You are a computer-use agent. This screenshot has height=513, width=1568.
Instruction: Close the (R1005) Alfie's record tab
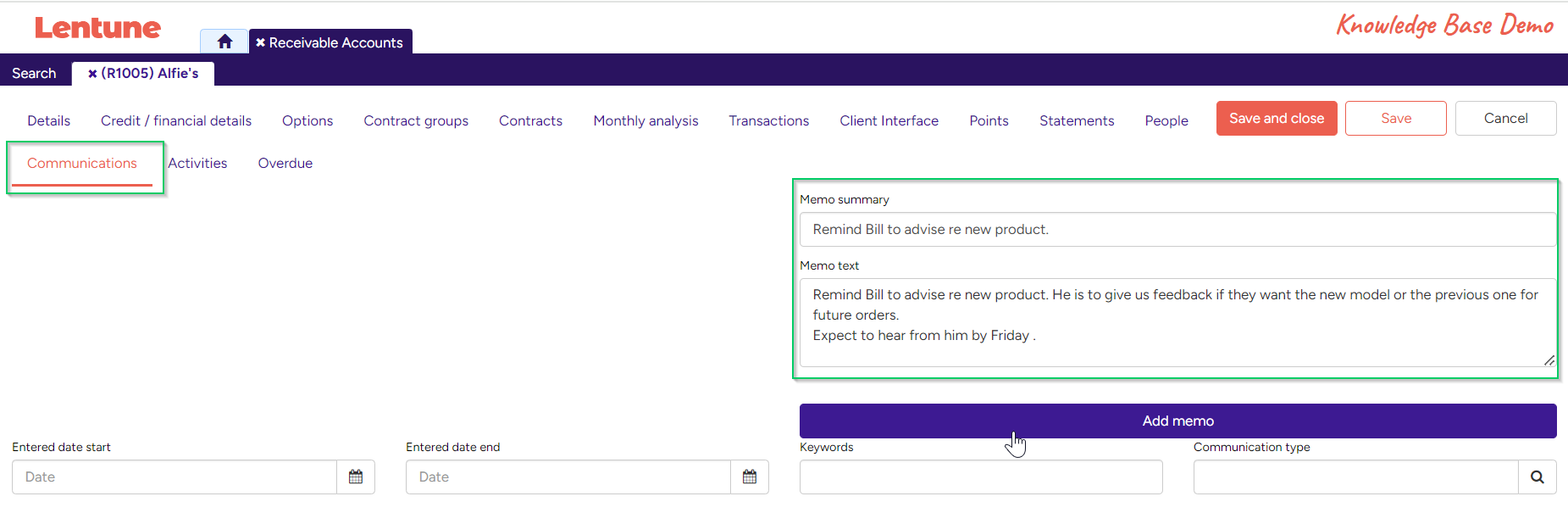(92, 74)
